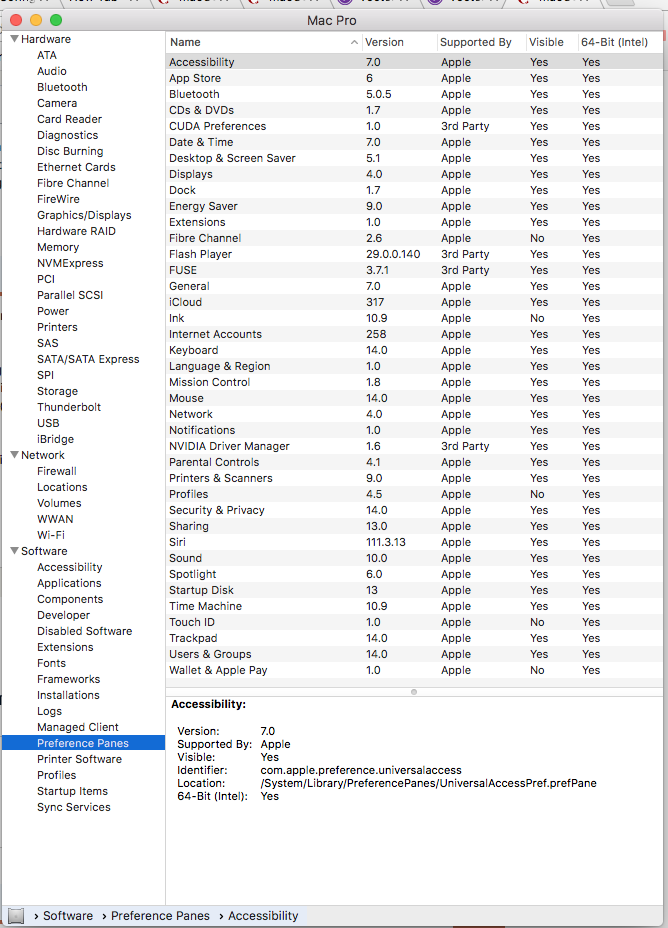668x928 pixels.
Task: Click the split pane divider handle dot
Action: pyautogui.click(x=414, y=692)
